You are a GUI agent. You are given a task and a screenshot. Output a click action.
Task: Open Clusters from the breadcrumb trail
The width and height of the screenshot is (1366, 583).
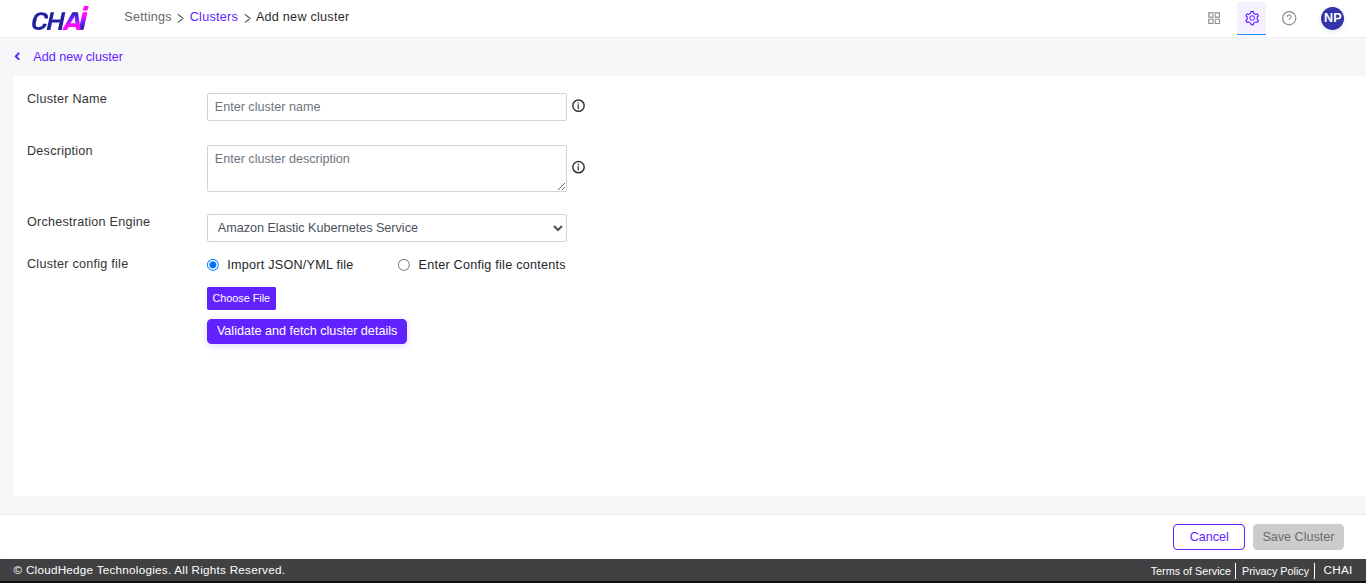pos(213,16)
